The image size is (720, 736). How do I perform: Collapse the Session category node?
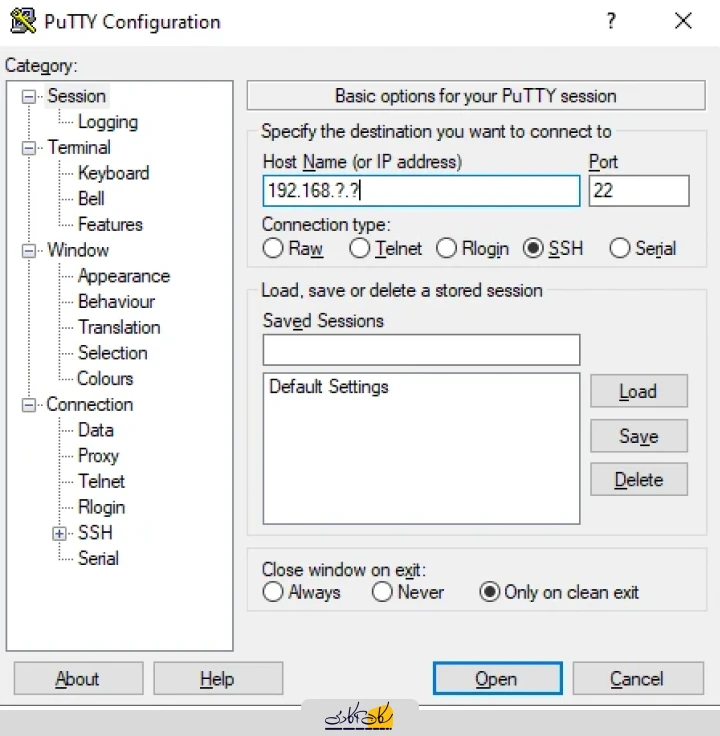click(x=29, y=97)
